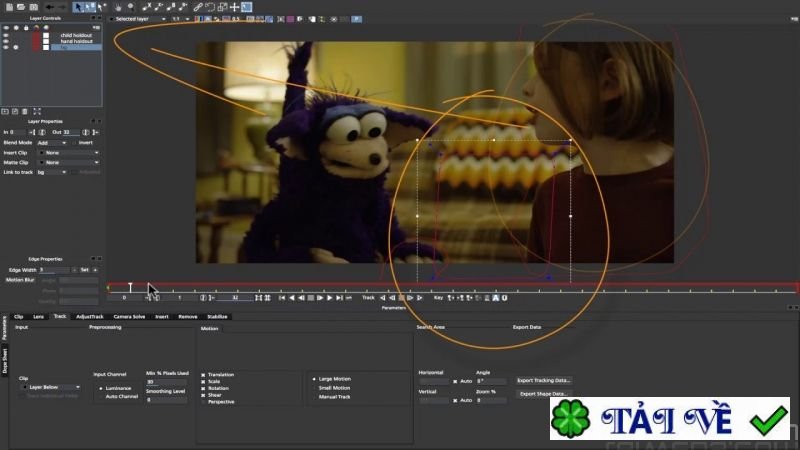The image size is (800, 450).
Task: Select the Auto Channel radio option
Action: click(101, 396)
